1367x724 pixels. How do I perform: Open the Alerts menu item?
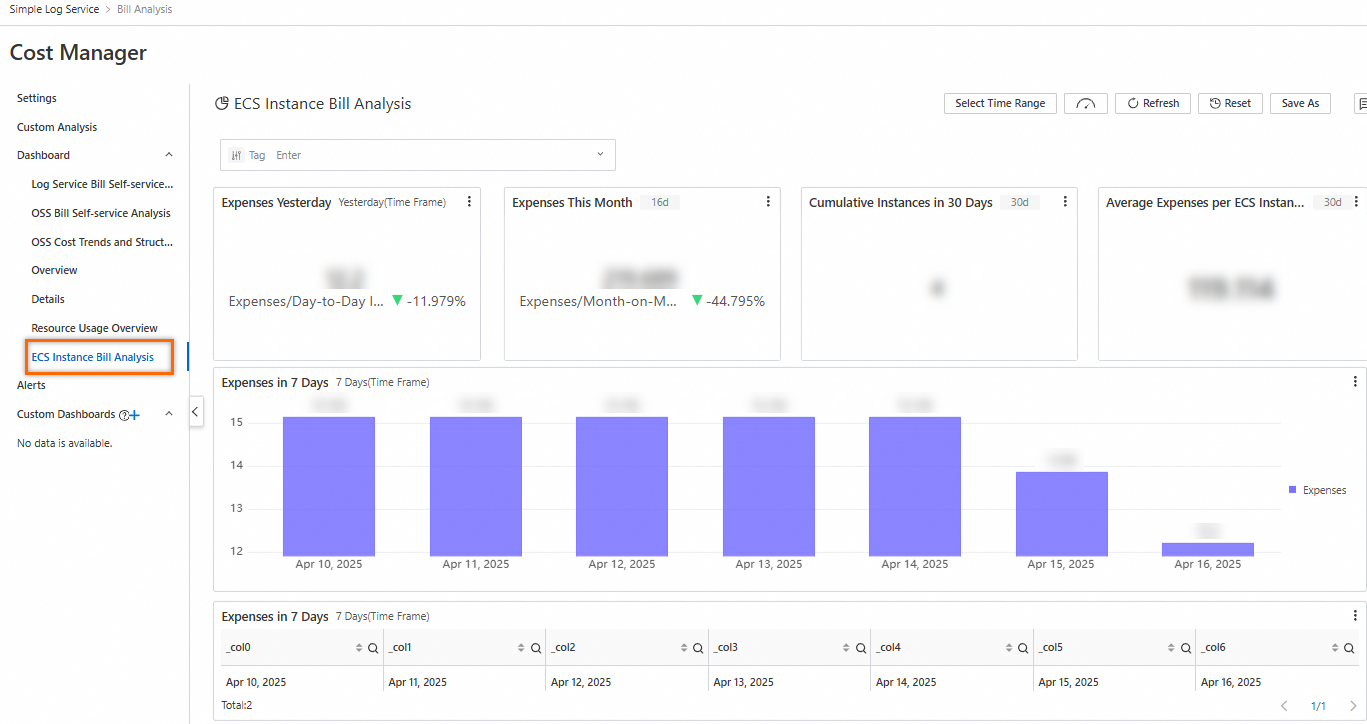pos(31,385)
